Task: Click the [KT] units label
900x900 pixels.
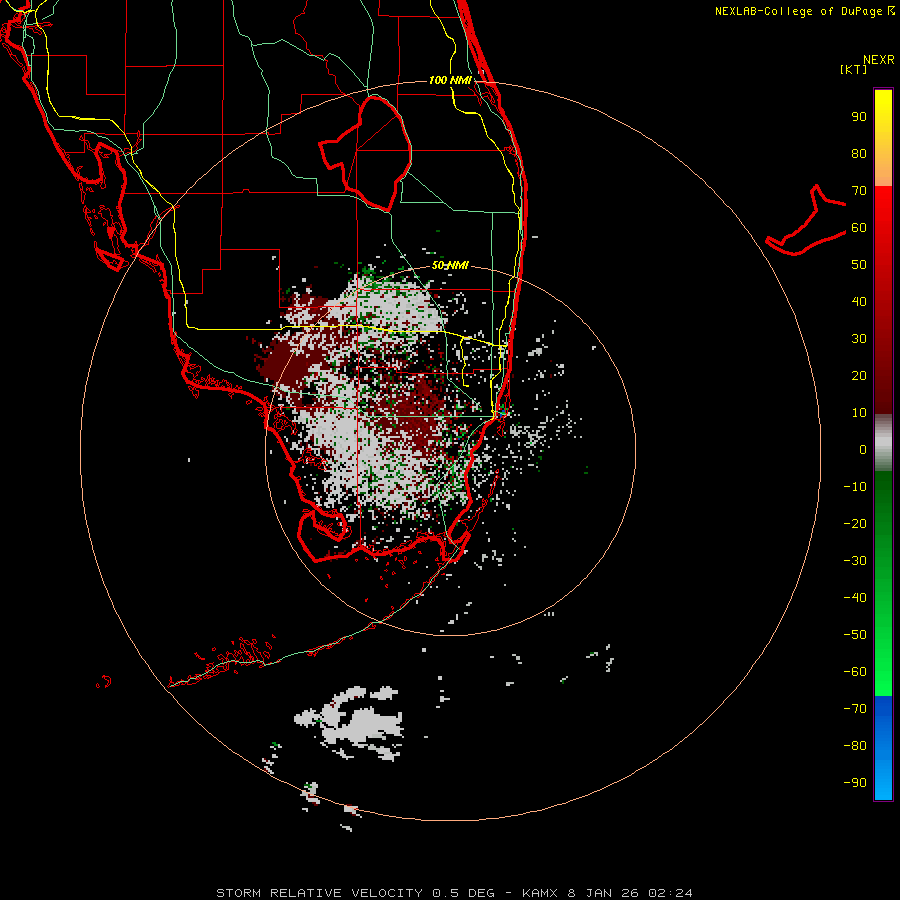Action: [x=854, y=69]
